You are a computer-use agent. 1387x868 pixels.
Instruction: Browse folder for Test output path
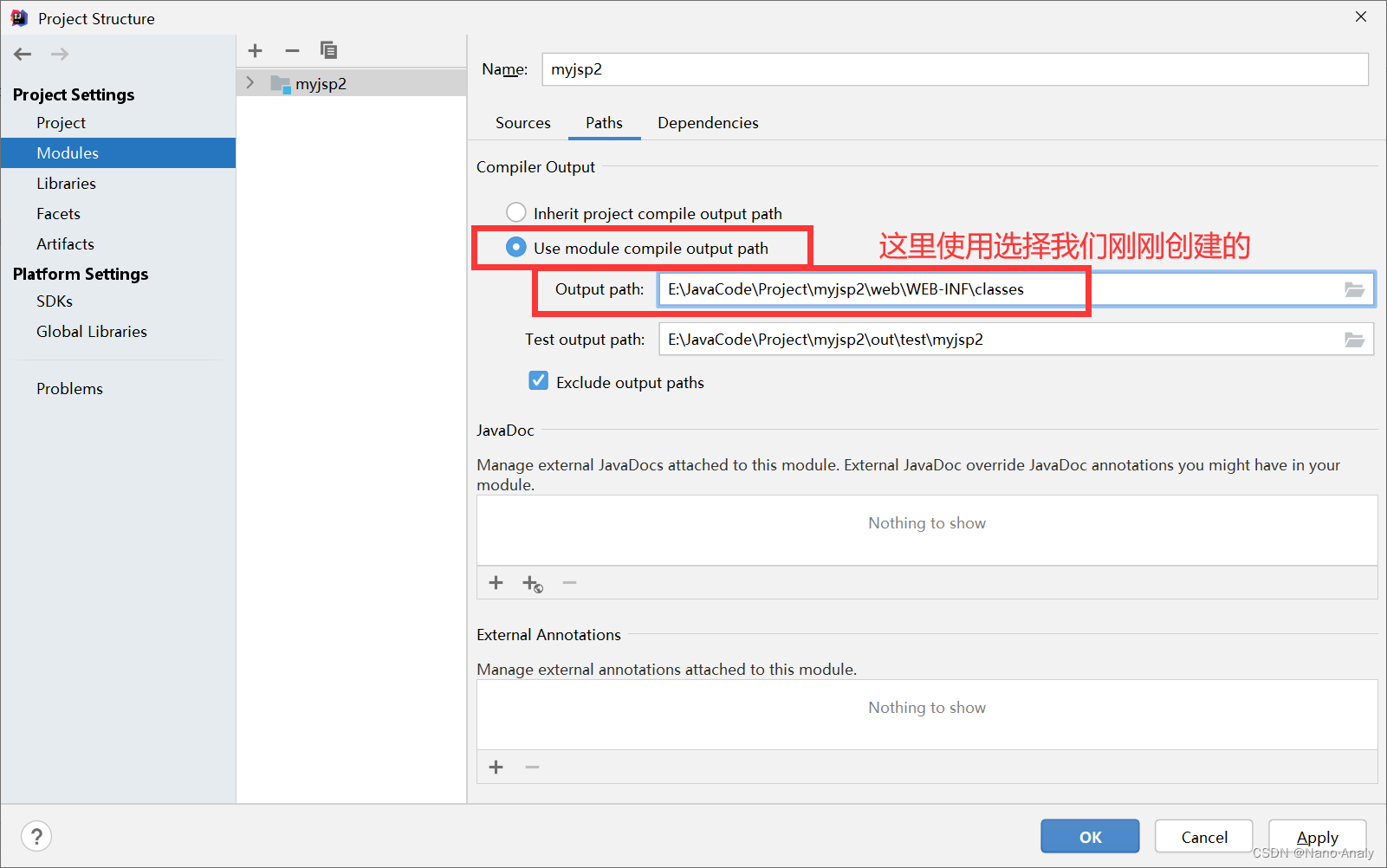(x=1354, y=340)
